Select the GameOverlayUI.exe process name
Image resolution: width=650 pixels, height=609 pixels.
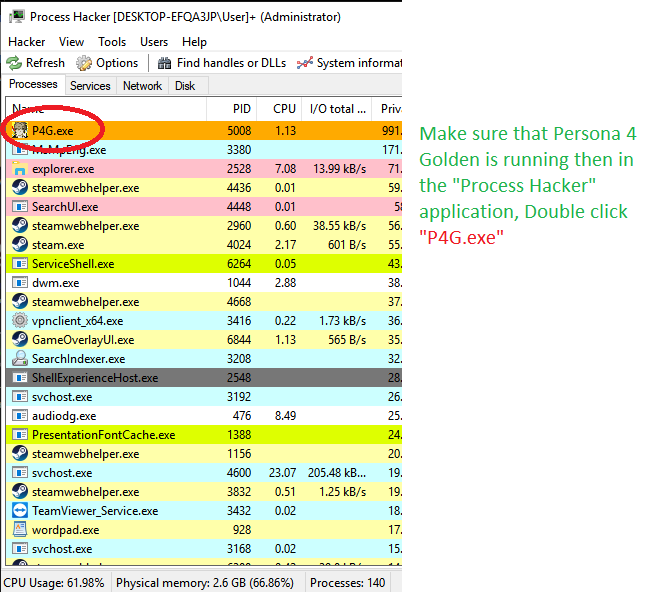(83, 340)
